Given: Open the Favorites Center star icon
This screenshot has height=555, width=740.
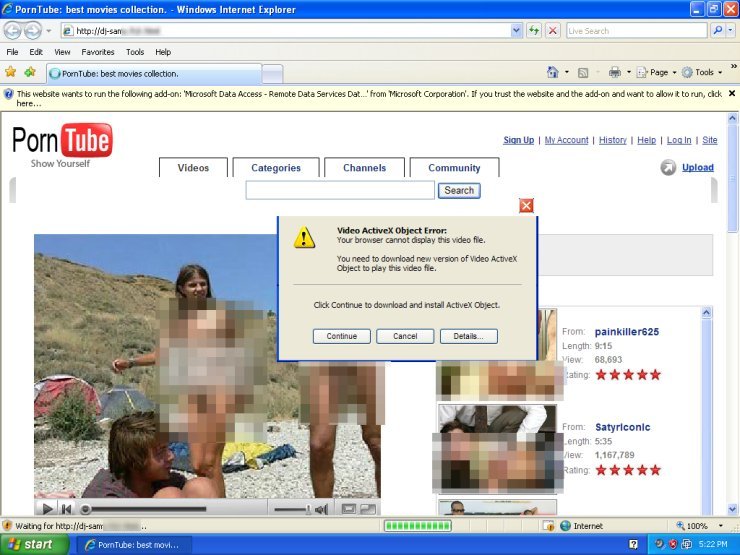Looking at the screenshot, I should (11, 72).
